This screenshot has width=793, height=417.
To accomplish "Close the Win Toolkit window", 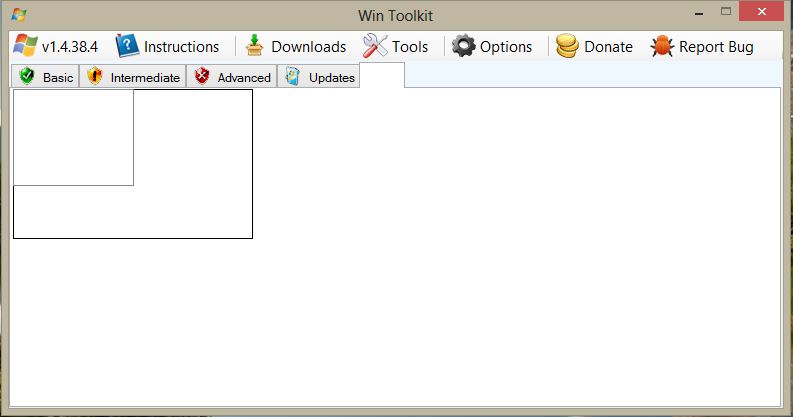I will point(762,11).
